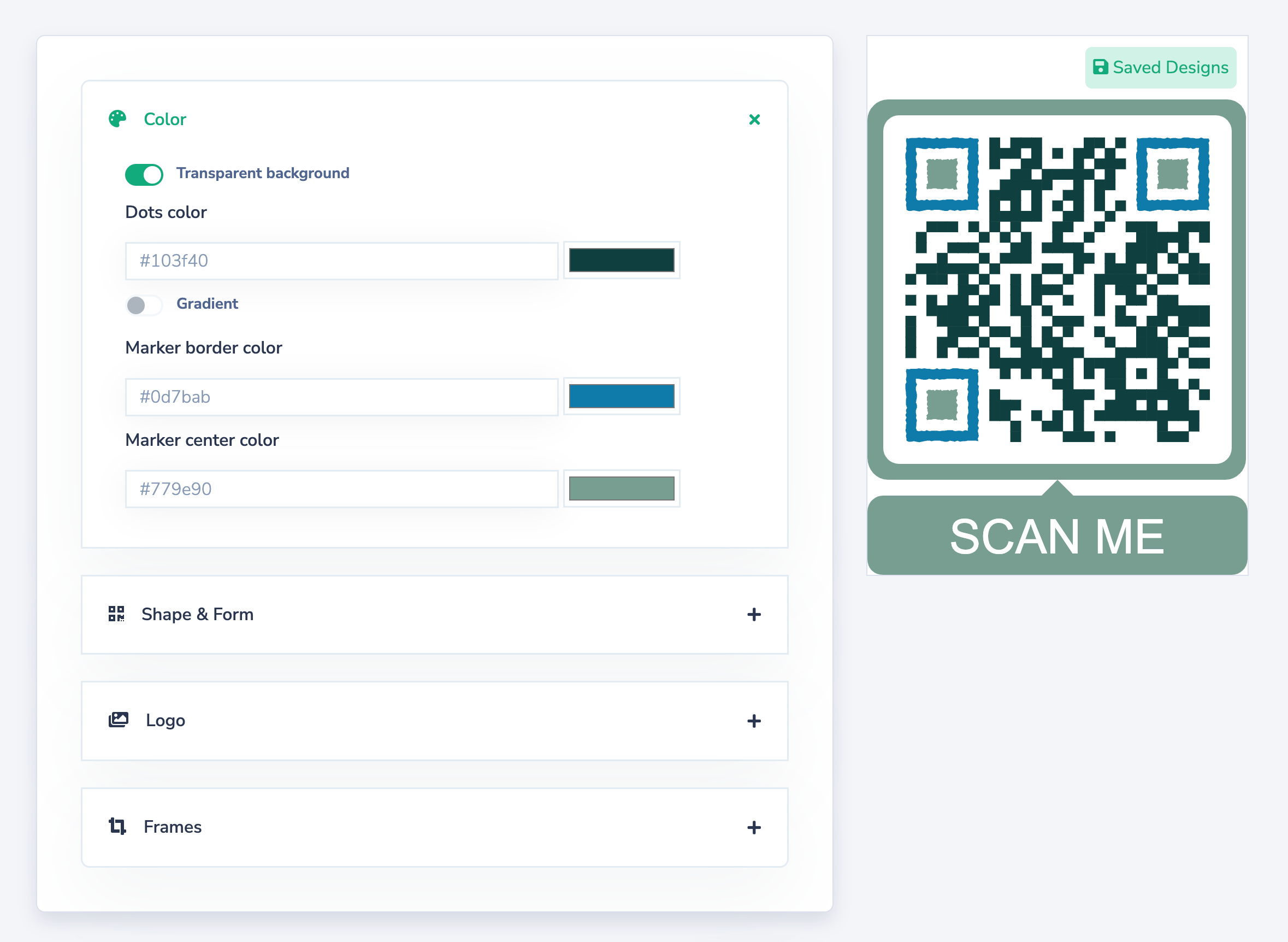Click the Frames crop icon
1288x942 pixels.
[x=117, y=826]
